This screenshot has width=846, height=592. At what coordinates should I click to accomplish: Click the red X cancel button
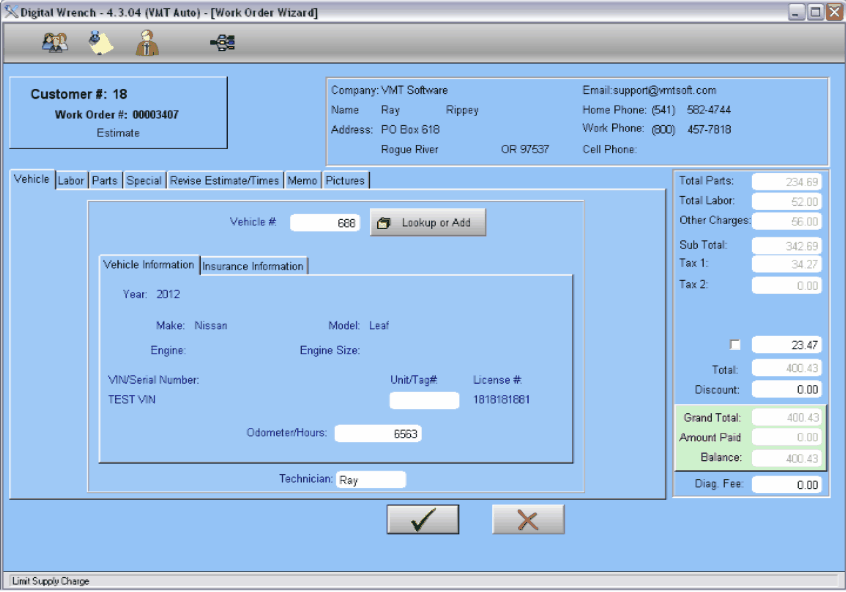pos(528,520)
